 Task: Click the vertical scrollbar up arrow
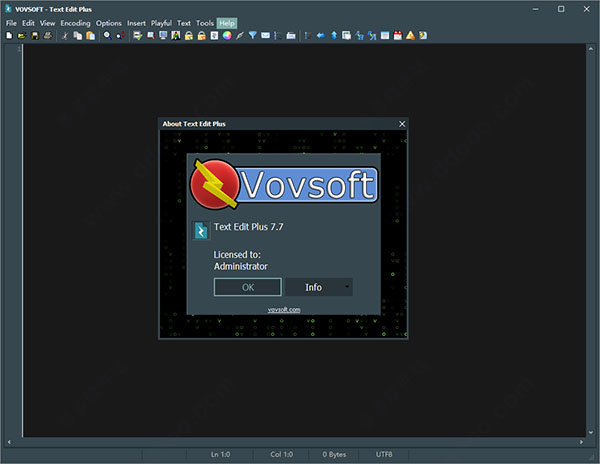(590, 50)
